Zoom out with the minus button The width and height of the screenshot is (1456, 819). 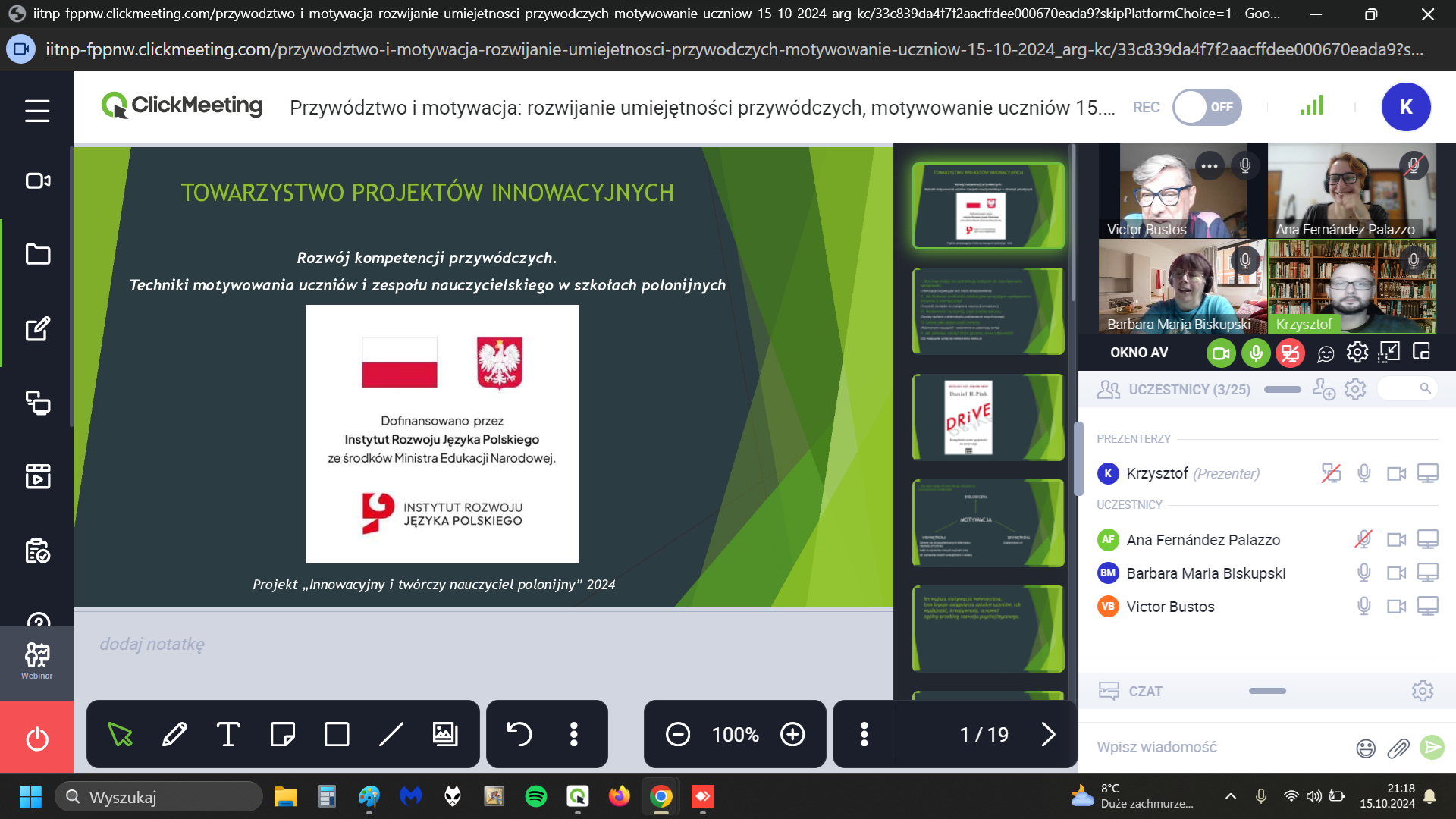click(678, 734)
